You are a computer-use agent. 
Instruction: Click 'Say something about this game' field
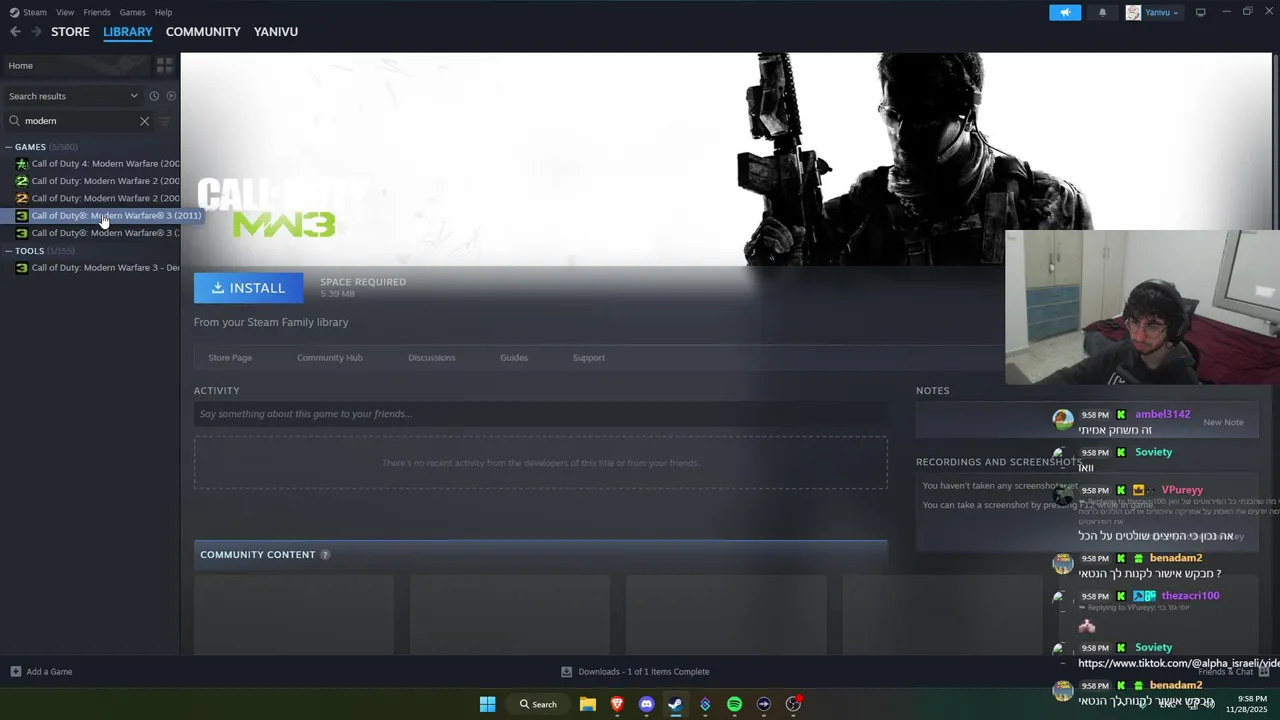(540, 414)
